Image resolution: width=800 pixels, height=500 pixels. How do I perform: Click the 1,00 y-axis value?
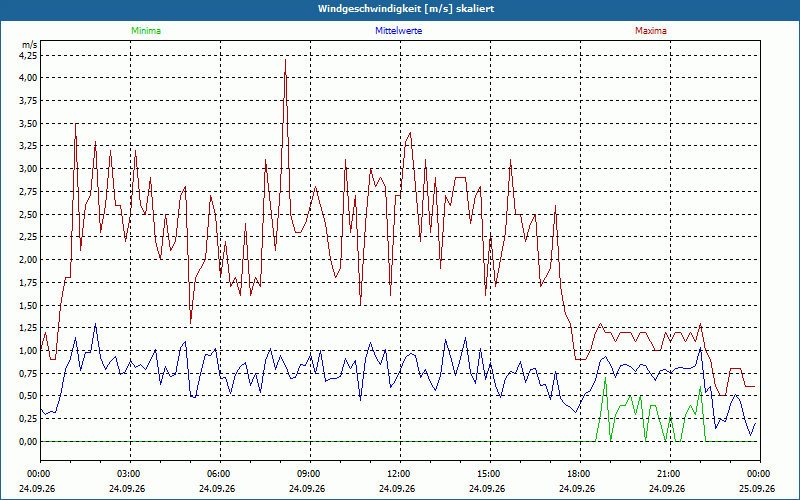click(29, 351)
